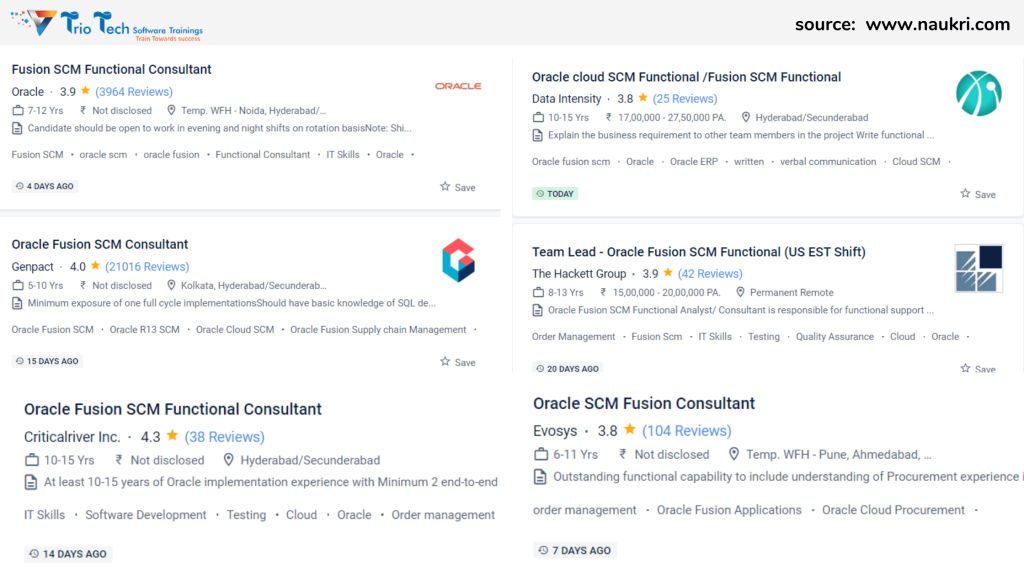Click the clock icon beside 14 DAYS AGO

tap(34, 554)
